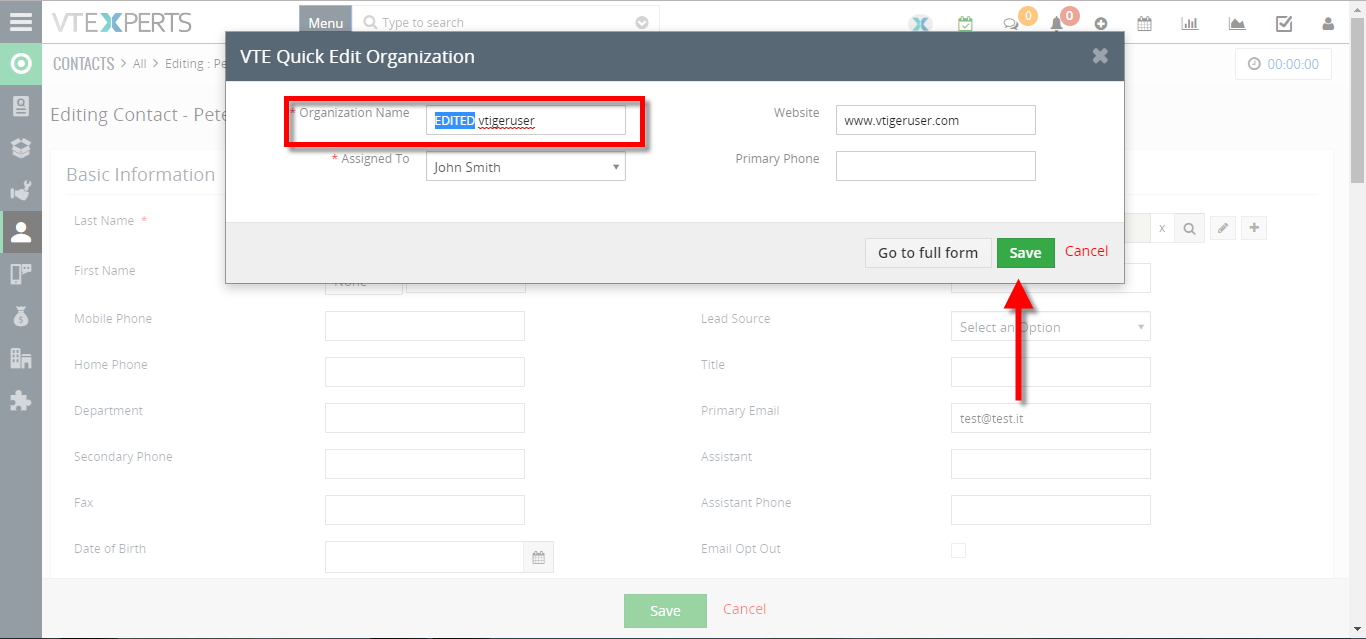Open the Lead Source dropdown
The height and width of the screenshot is (639, 1366).
(x=1051, y=327)
